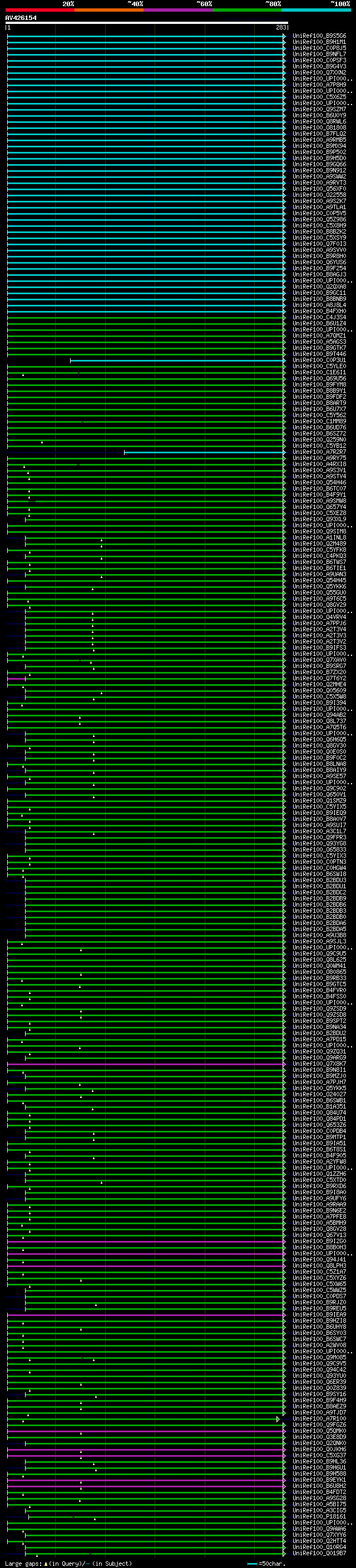Click the AV426154 query label
The height and width of the screenshot is (1568, 356).
[21, 18]
